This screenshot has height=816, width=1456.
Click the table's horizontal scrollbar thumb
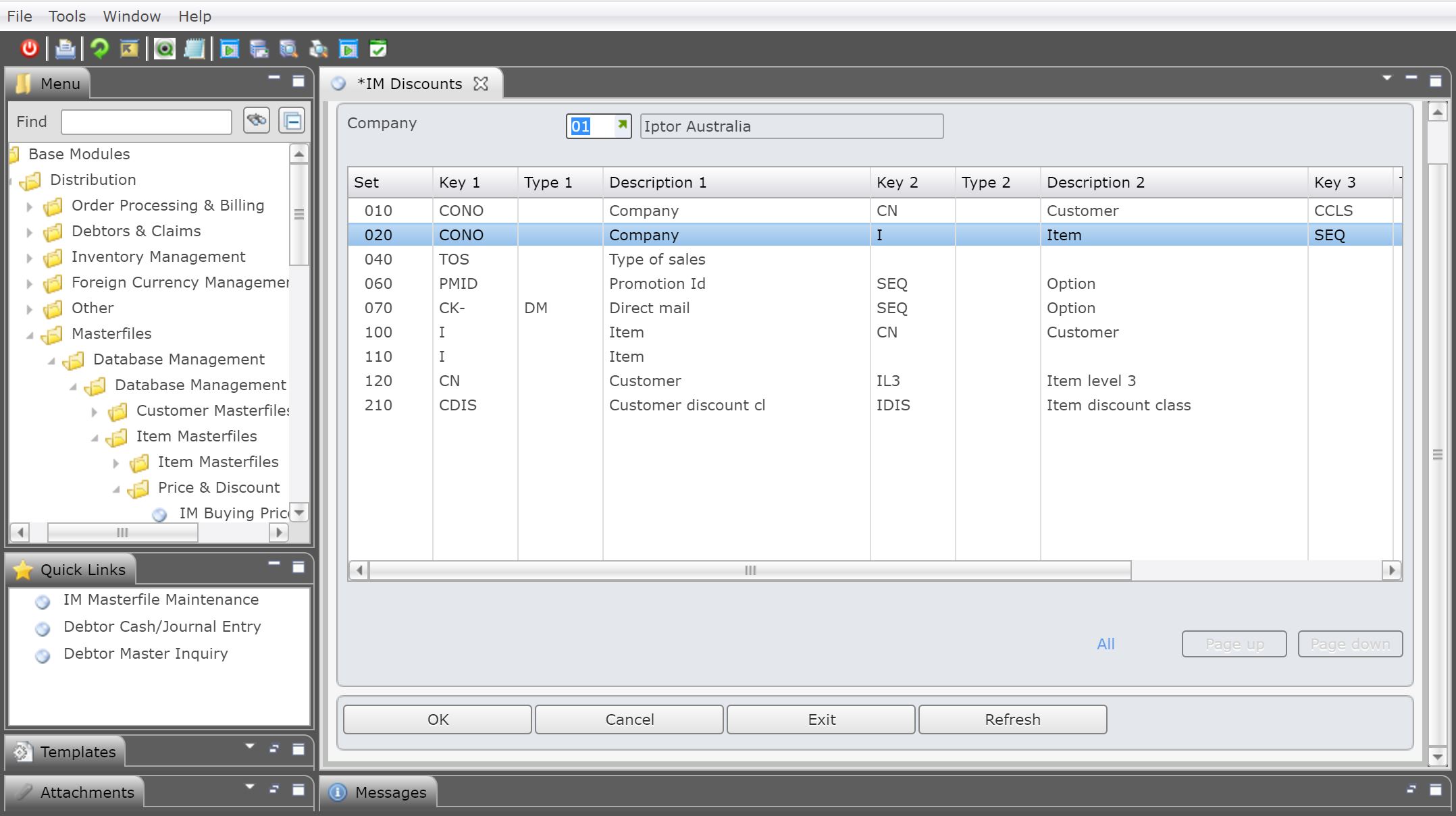[750, 570]
